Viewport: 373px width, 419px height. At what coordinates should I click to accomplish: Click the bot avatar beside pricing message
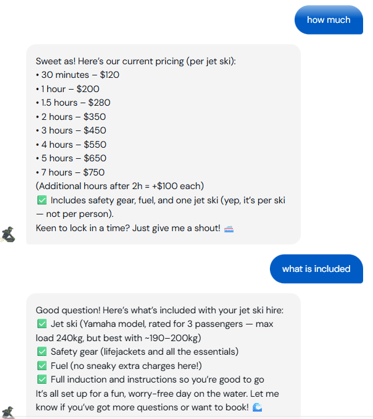click(x=8, y=234)
